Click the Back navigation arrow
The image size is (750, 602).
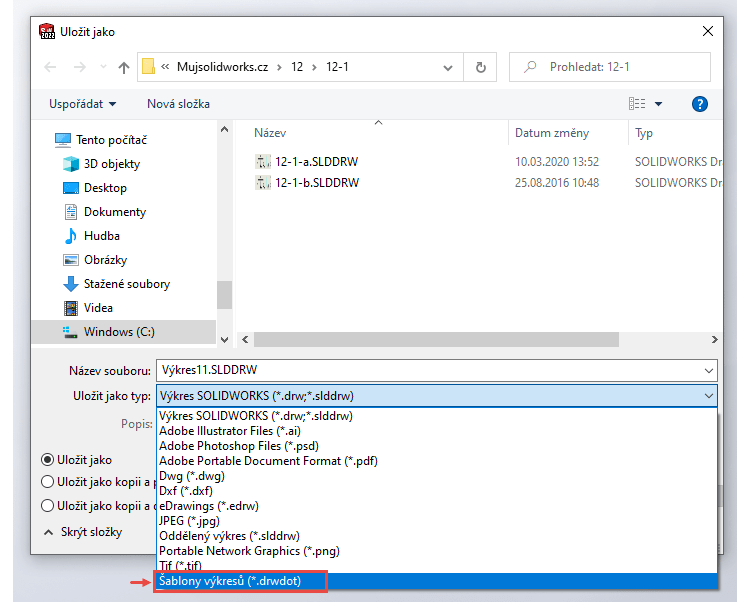point(50,67)
